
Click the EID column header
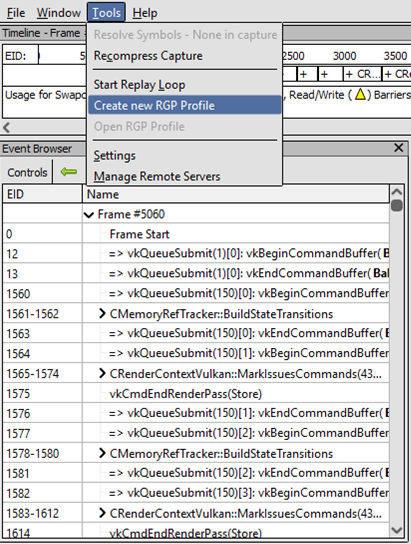[42, 194]
